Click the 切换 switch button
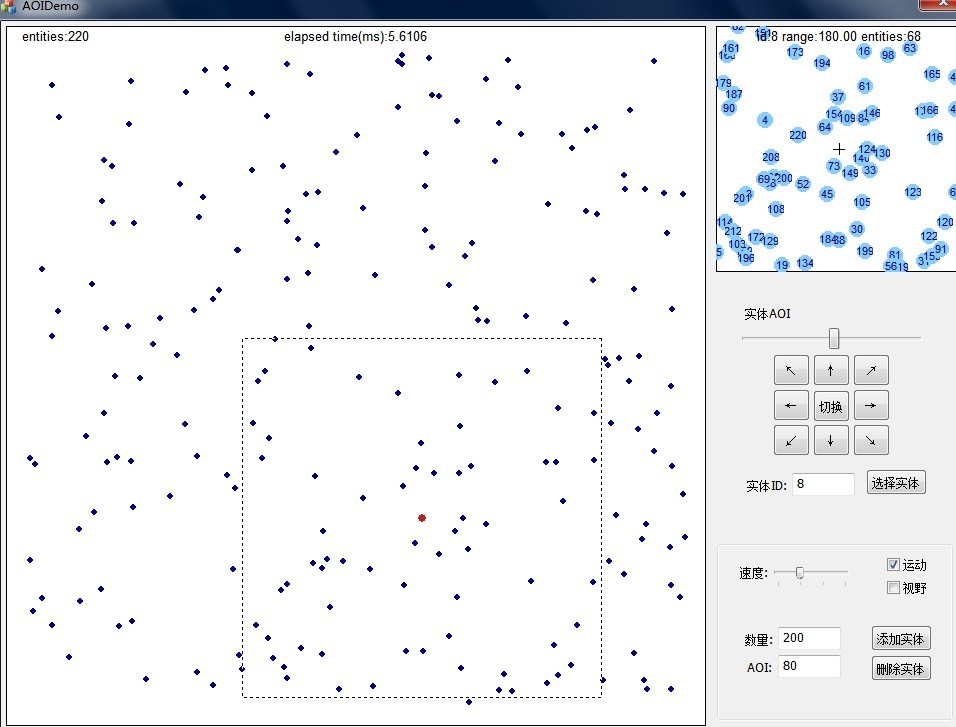Viewport: 956px width, 727px height. click(x=831, y=406)
